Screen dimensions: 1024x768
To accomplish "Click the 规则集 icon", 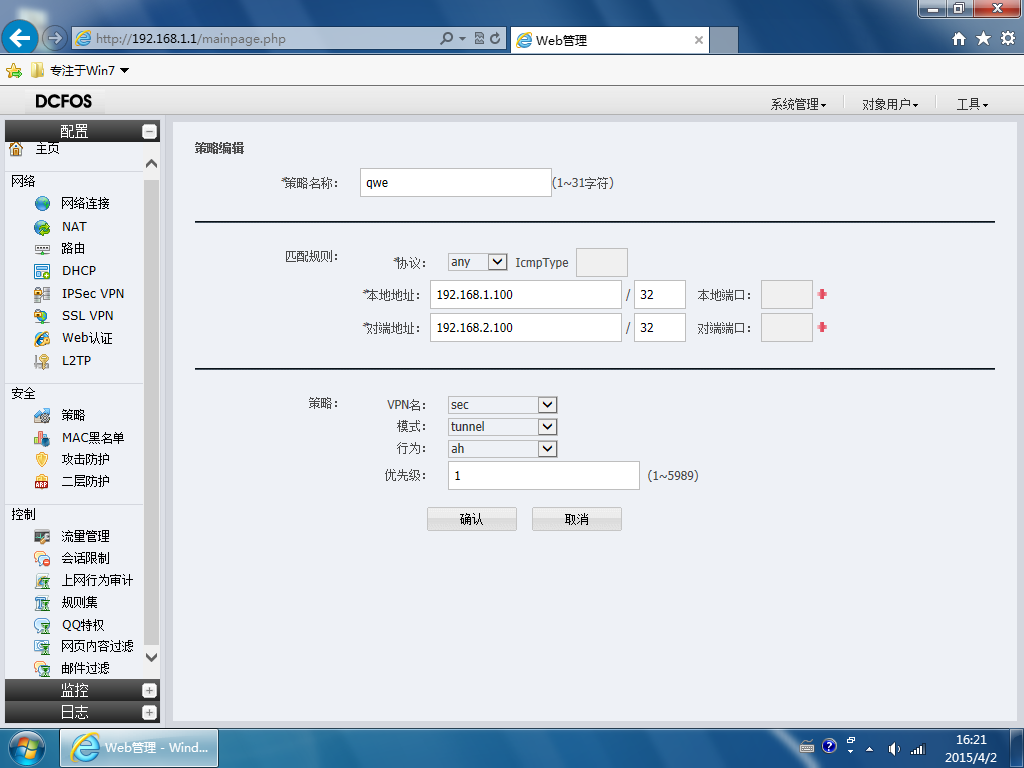I will (x=42, y=603).
